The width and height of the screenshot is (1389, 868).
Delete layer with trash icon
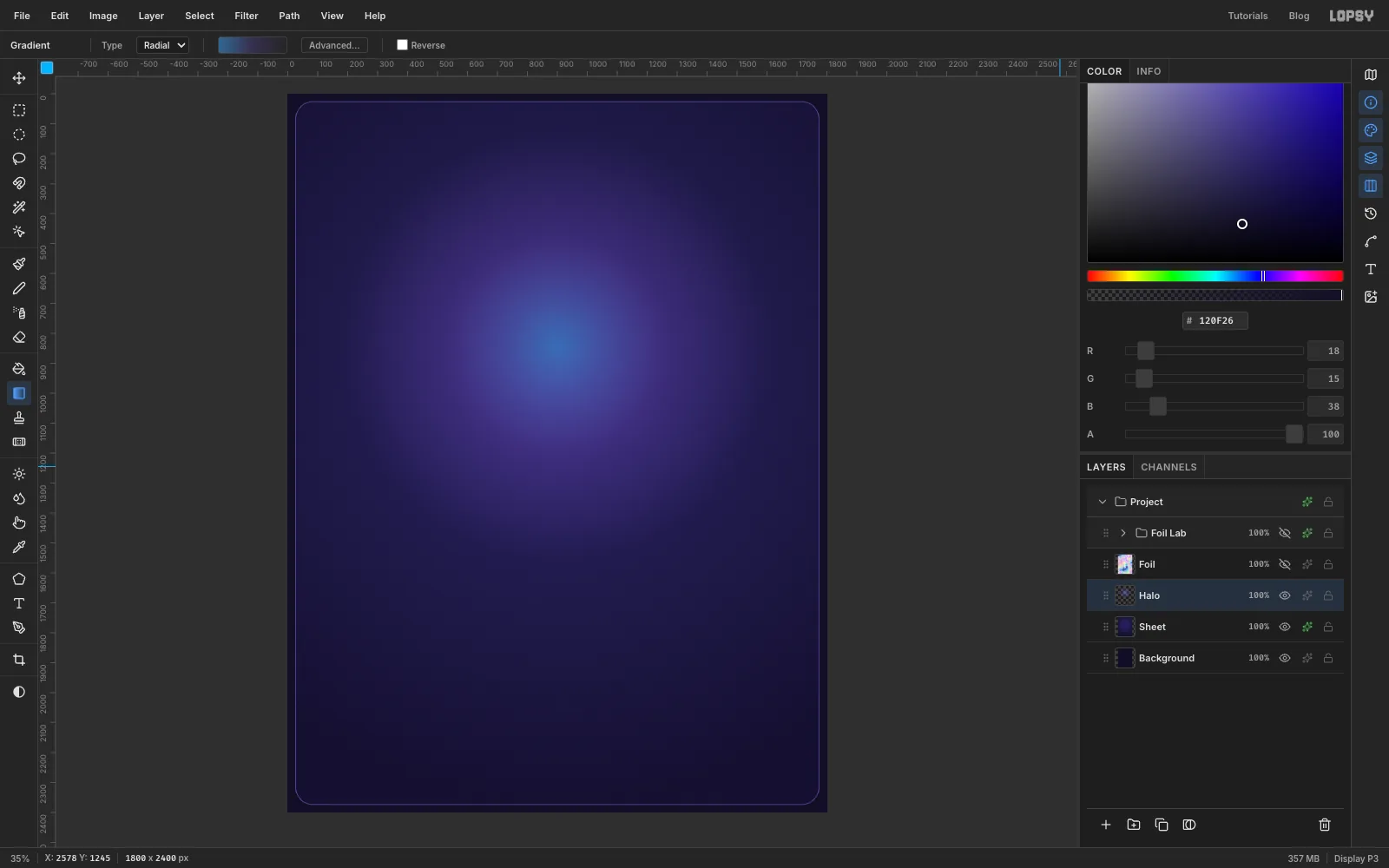tap(1325, 825)
